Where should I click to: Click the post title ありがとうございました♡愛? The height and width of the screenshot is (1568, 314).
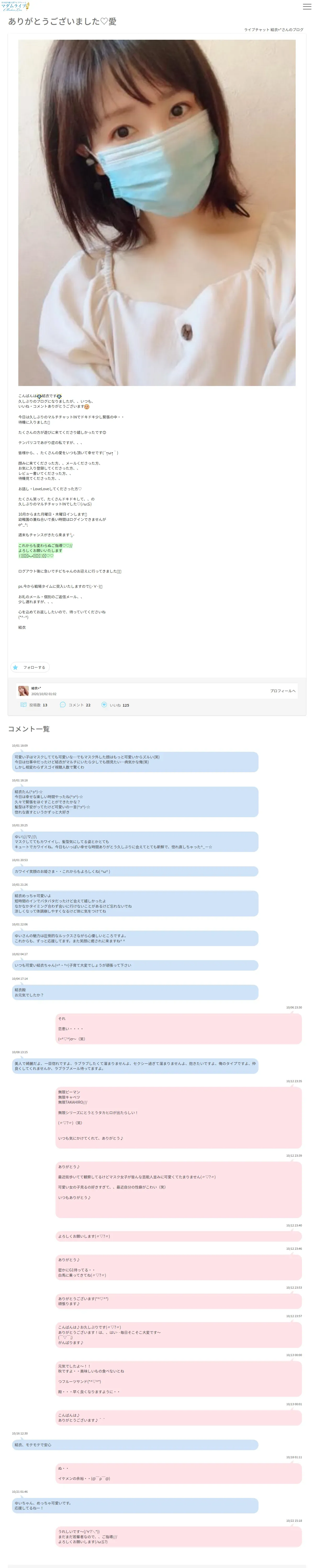tap(62, 21)
